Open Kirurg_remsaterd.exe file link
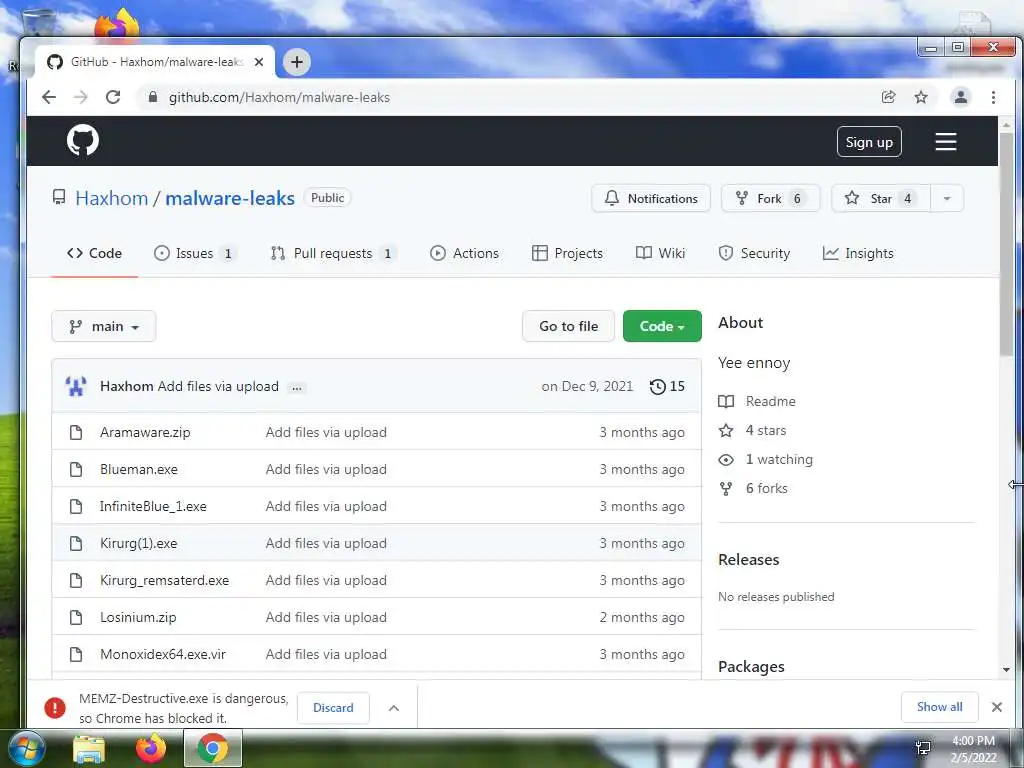 (x=165, y=580)
